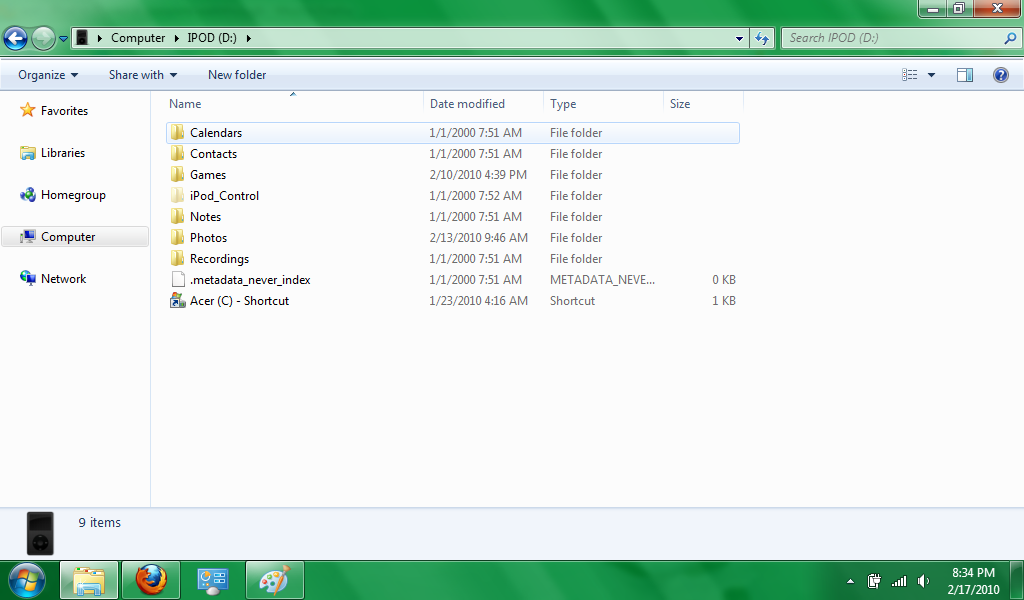The image size is (1024, 600).
Task: Show the preview pane
Action: [x=965, y=75]
